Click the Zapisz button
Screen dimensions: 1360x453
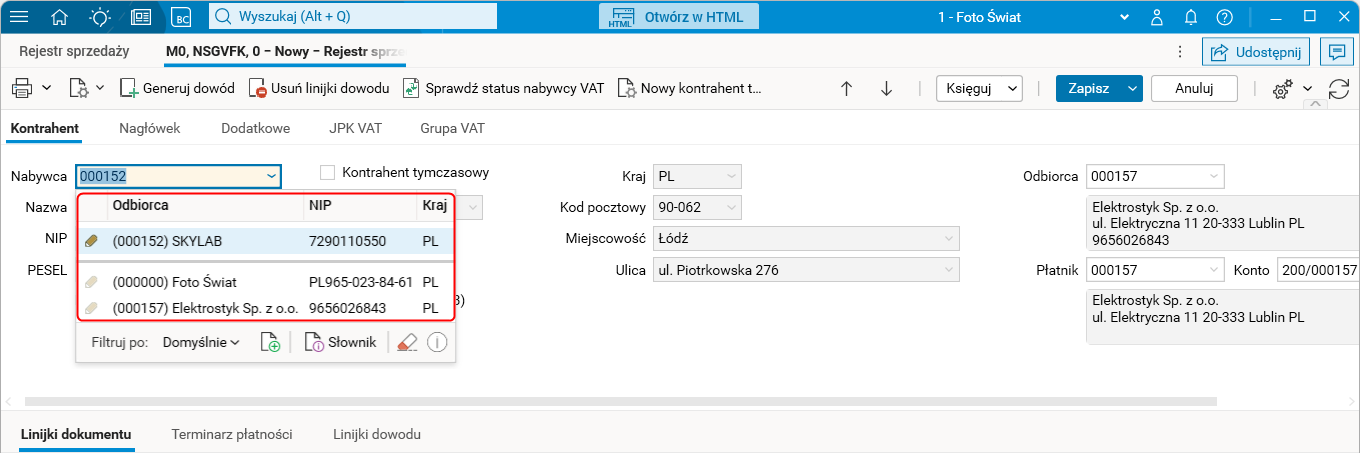1088,88
